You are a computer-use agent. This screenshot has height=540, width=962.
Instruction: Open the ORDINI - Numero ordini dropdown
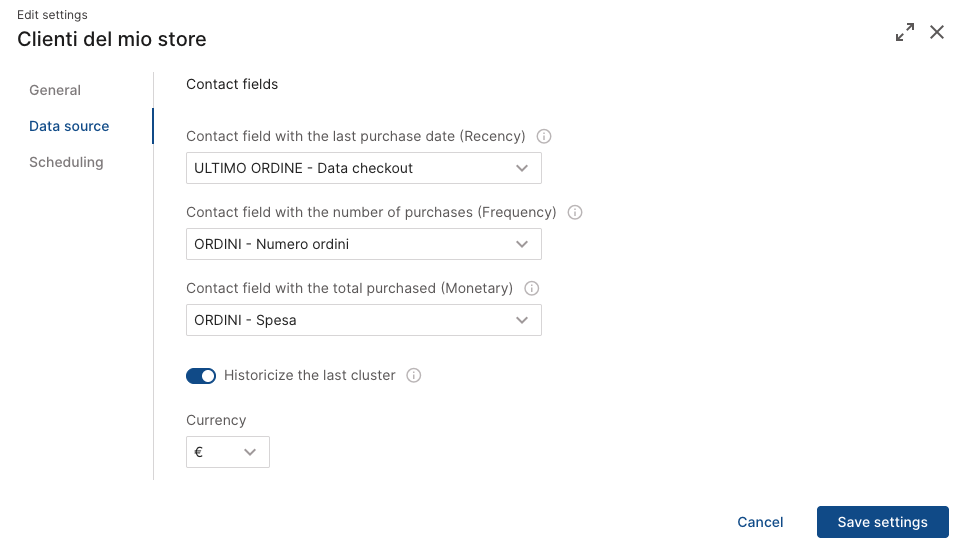point(363,244)
